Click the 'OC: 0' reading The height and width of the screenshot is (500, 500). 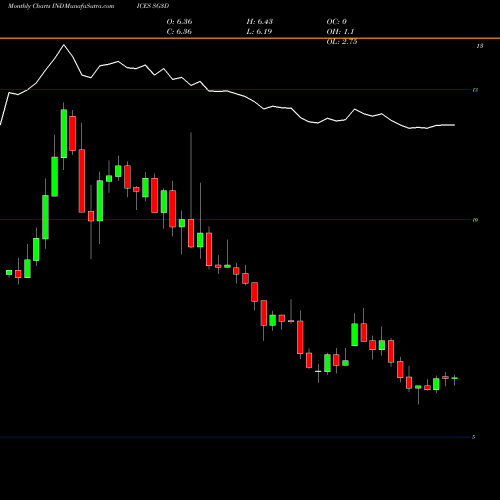click(337, 21)
